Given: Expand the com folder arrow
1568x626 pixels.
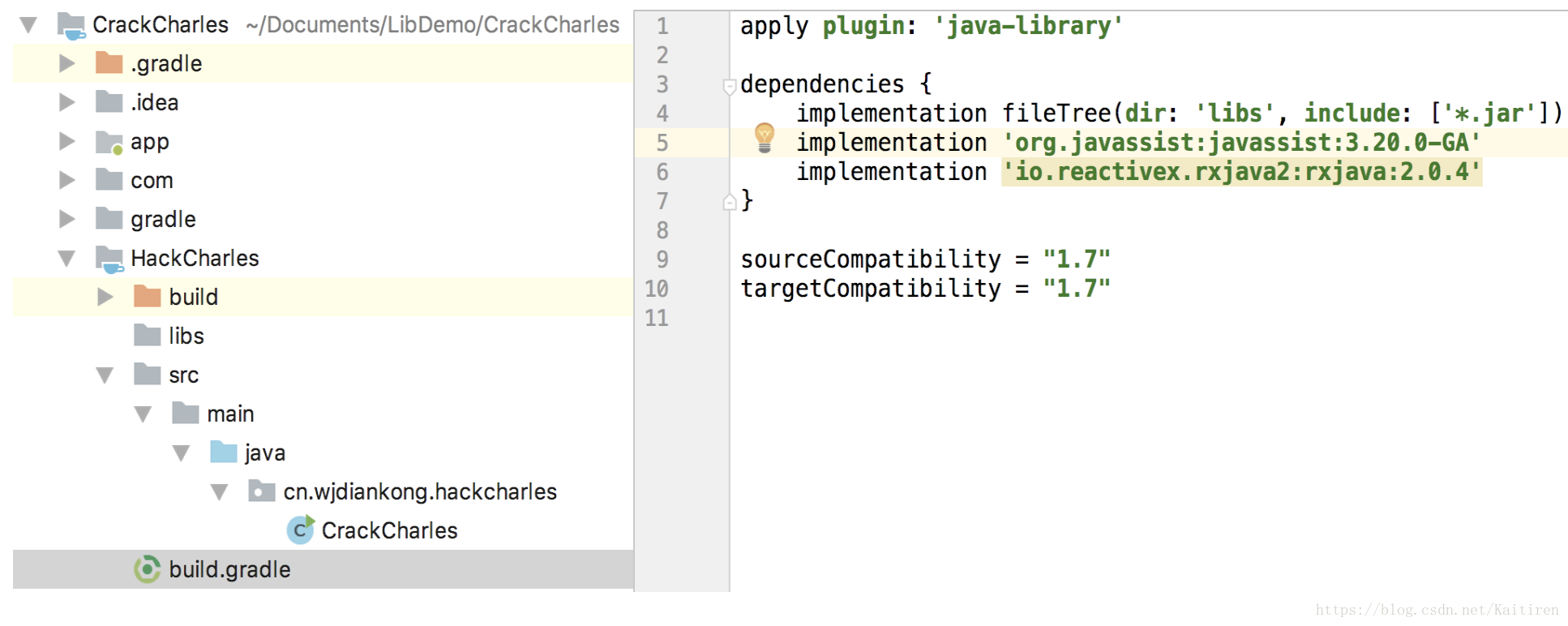Looking at the screenshot, I should click(x=67, y=180).
